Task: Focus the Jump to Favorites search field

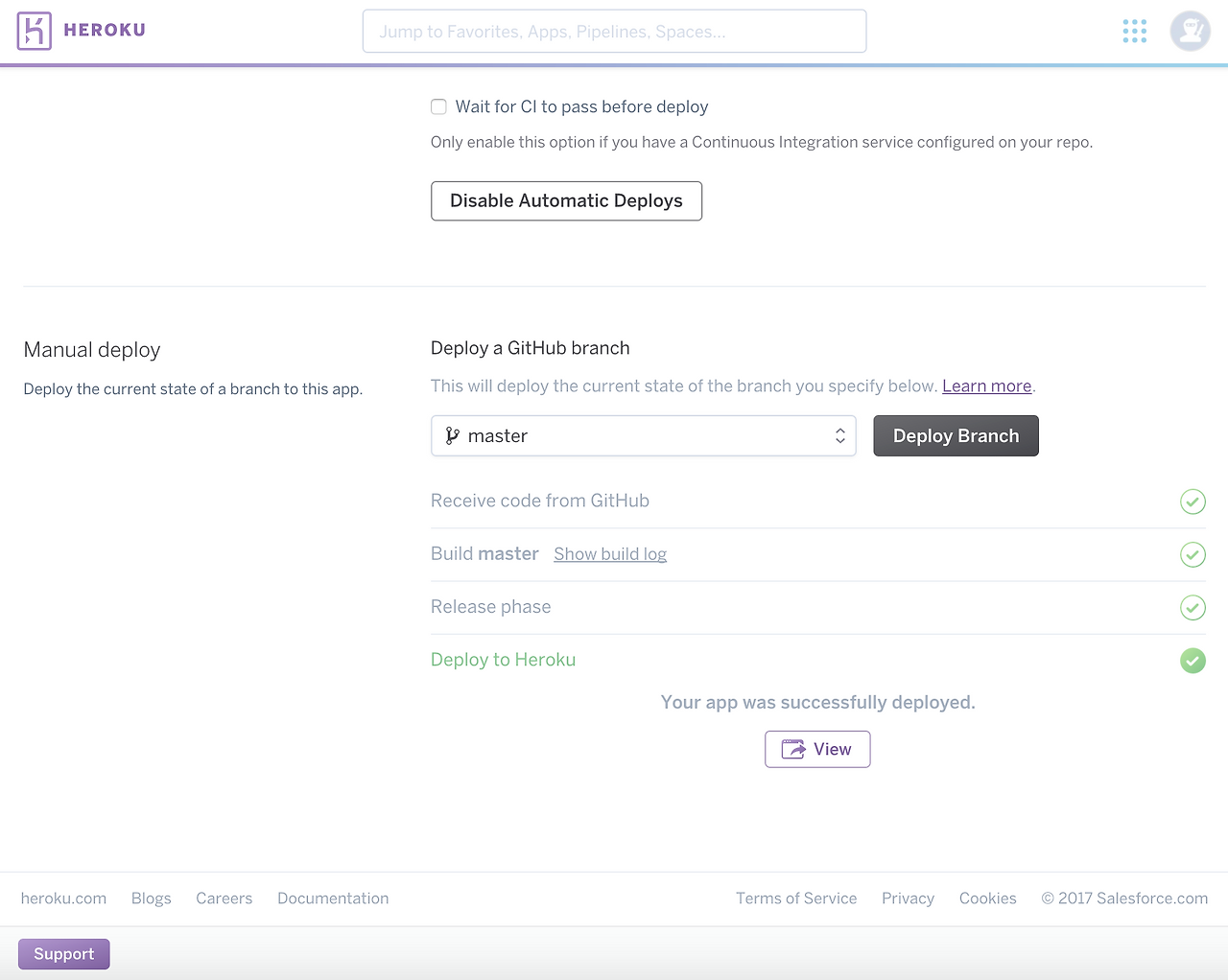Action: point(614,32)
